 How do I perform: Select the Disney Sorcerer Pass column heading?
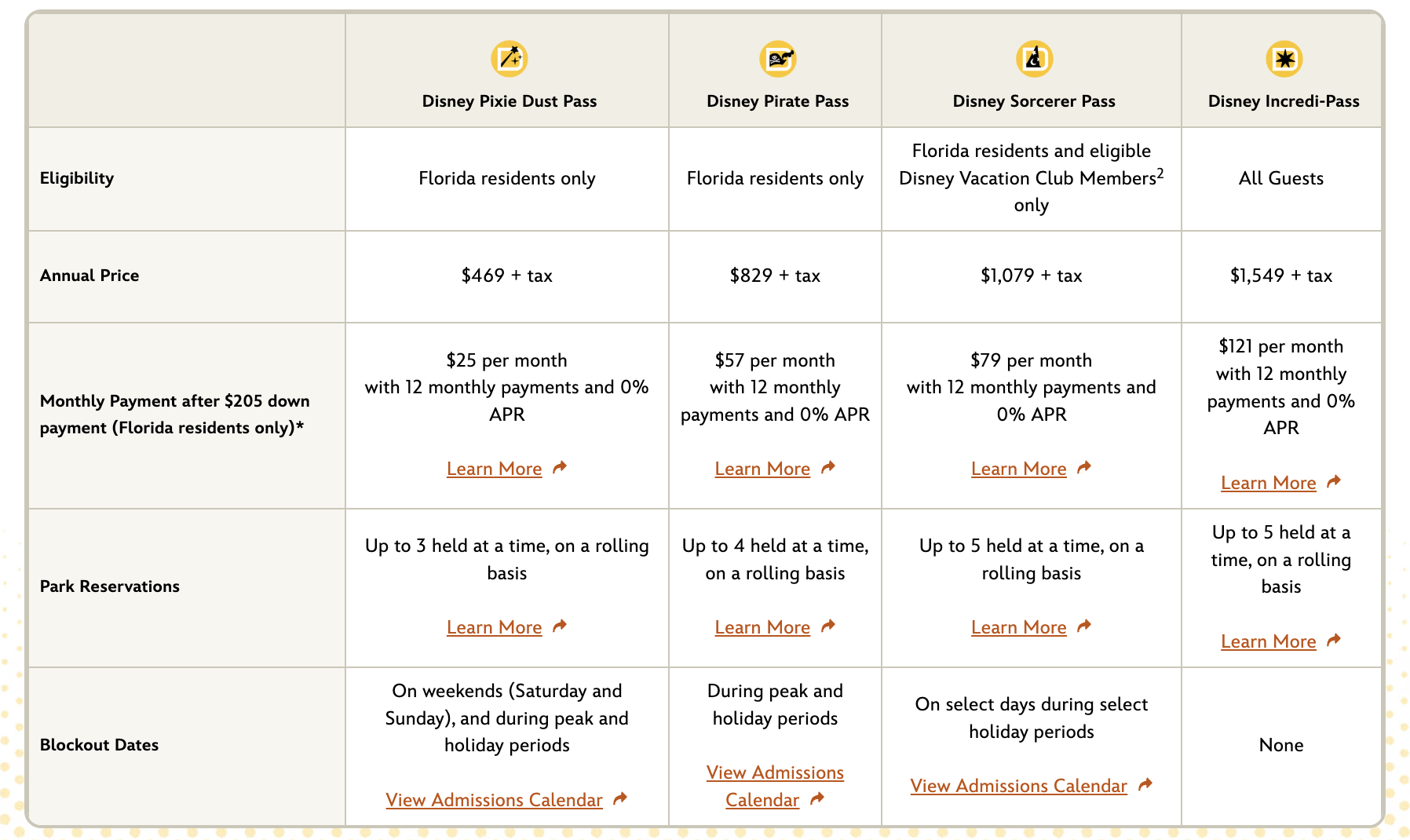coord(1034,101)
